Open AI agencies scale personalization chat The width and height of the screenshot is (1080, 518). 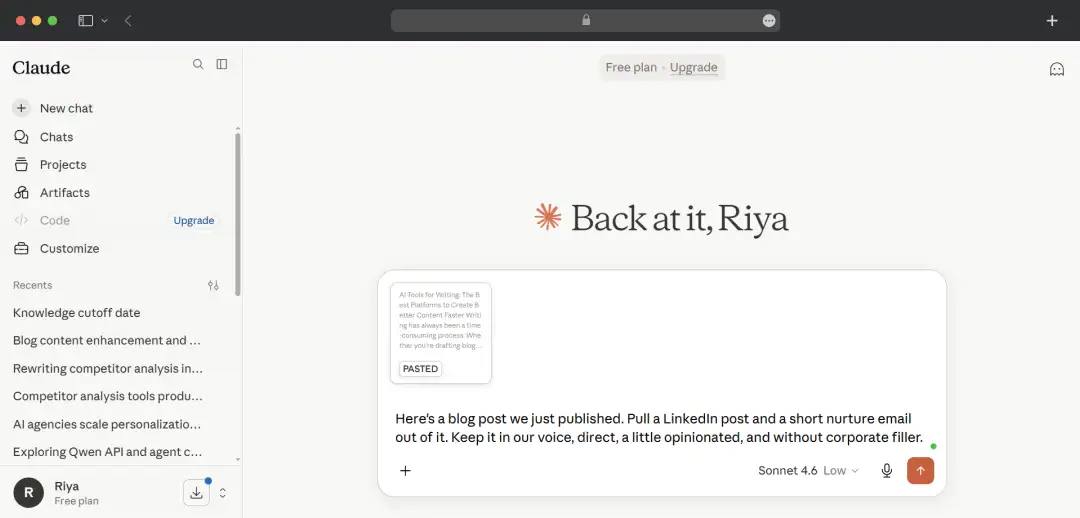107,424
